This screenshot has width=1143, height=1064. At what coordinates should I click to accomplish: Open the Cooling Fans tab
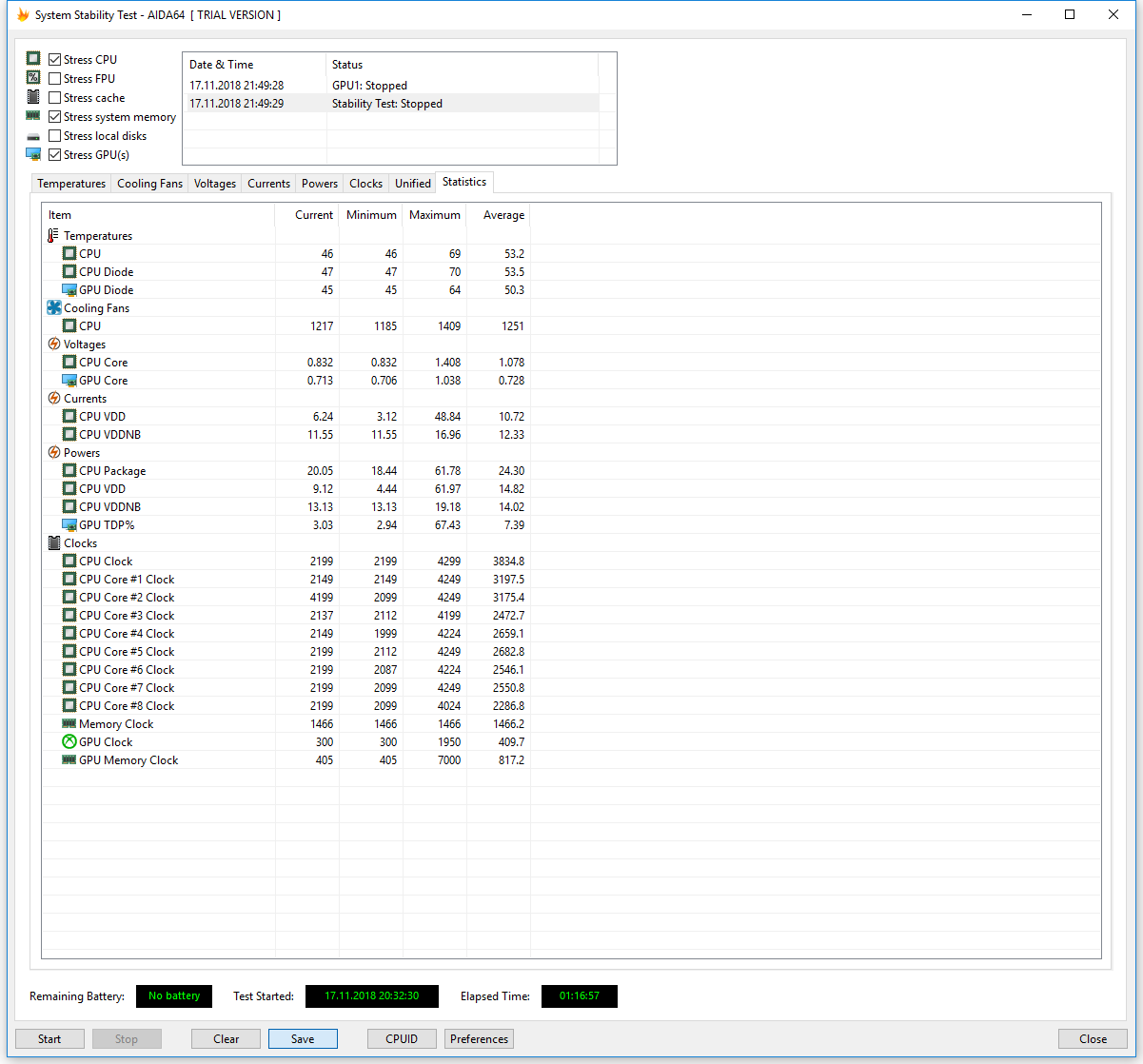tap(149, 184)
